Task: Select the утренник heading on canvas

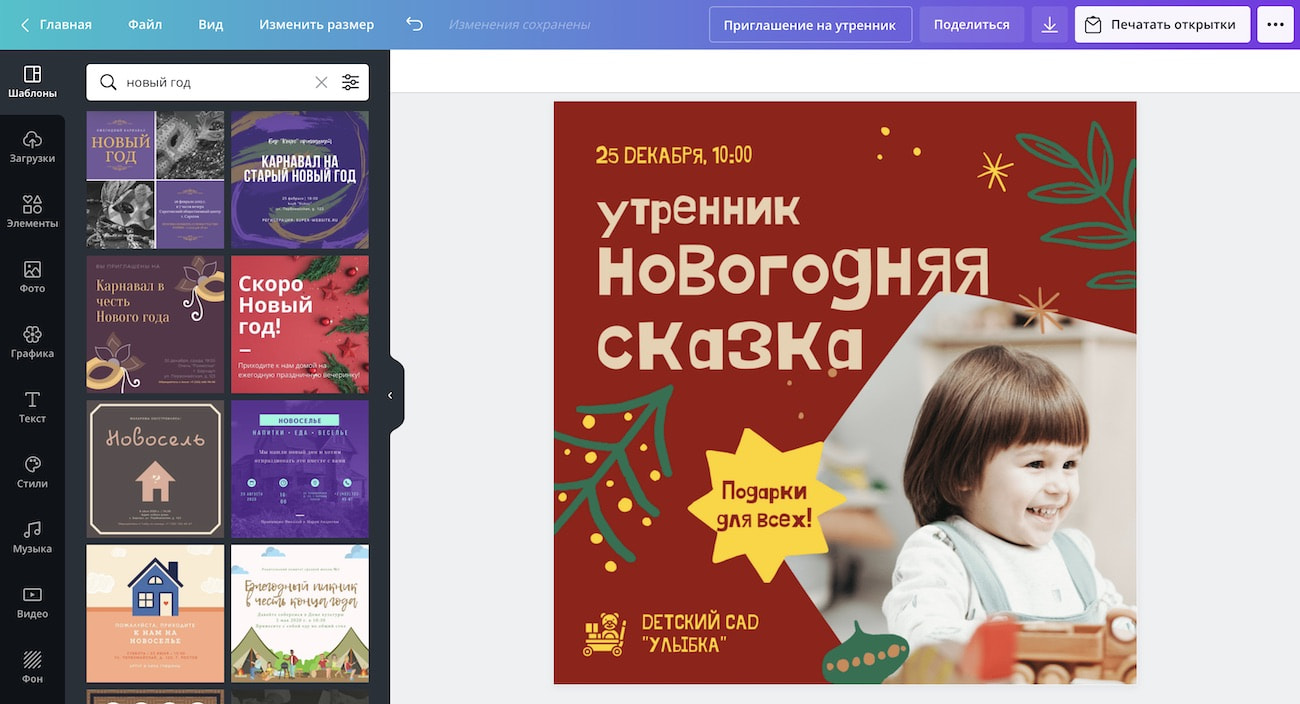Action: (698, 210)
